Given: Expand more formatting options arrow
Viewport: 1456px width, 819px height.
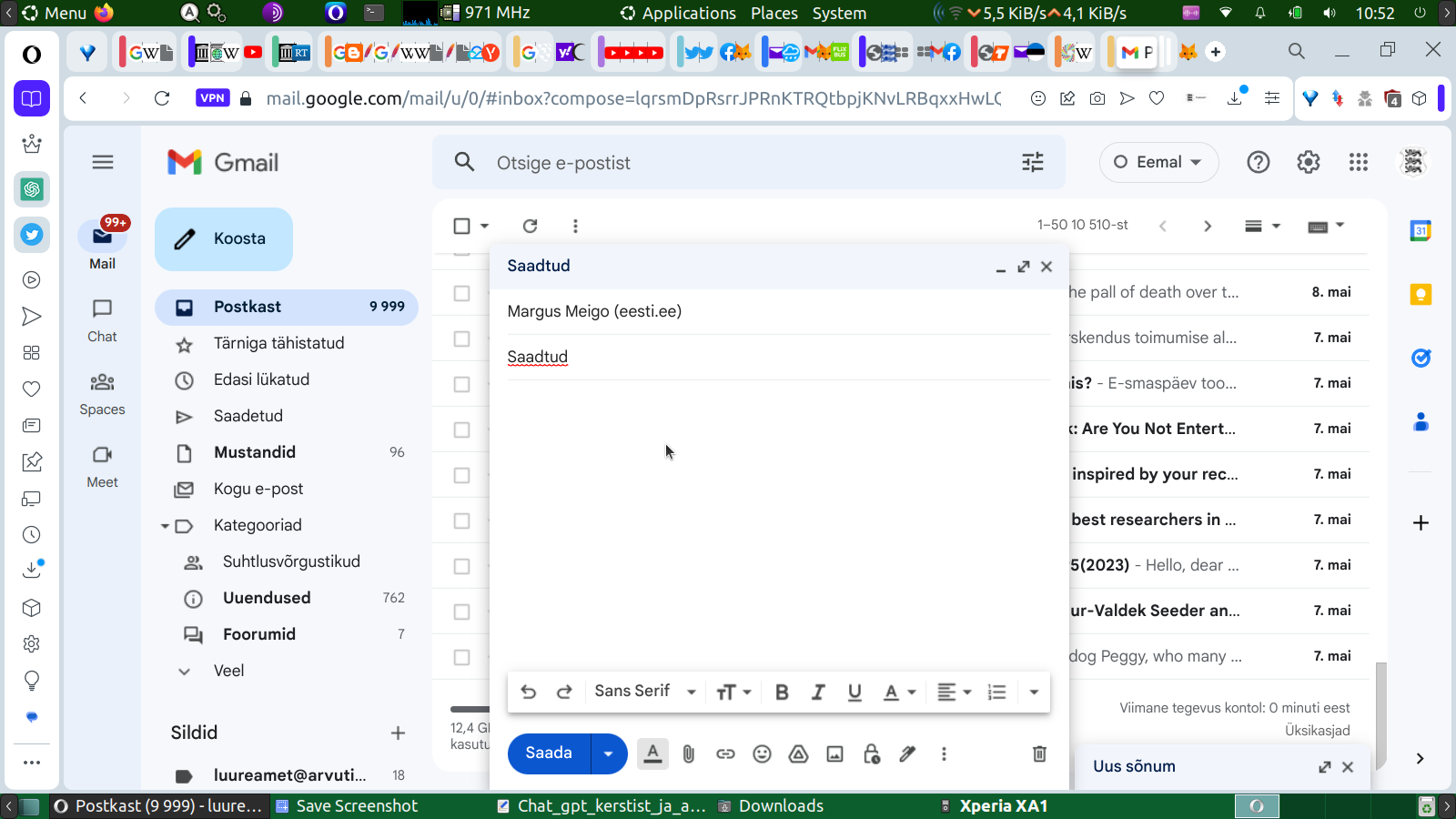Looking at the screenshot, I should [1034, 692].
